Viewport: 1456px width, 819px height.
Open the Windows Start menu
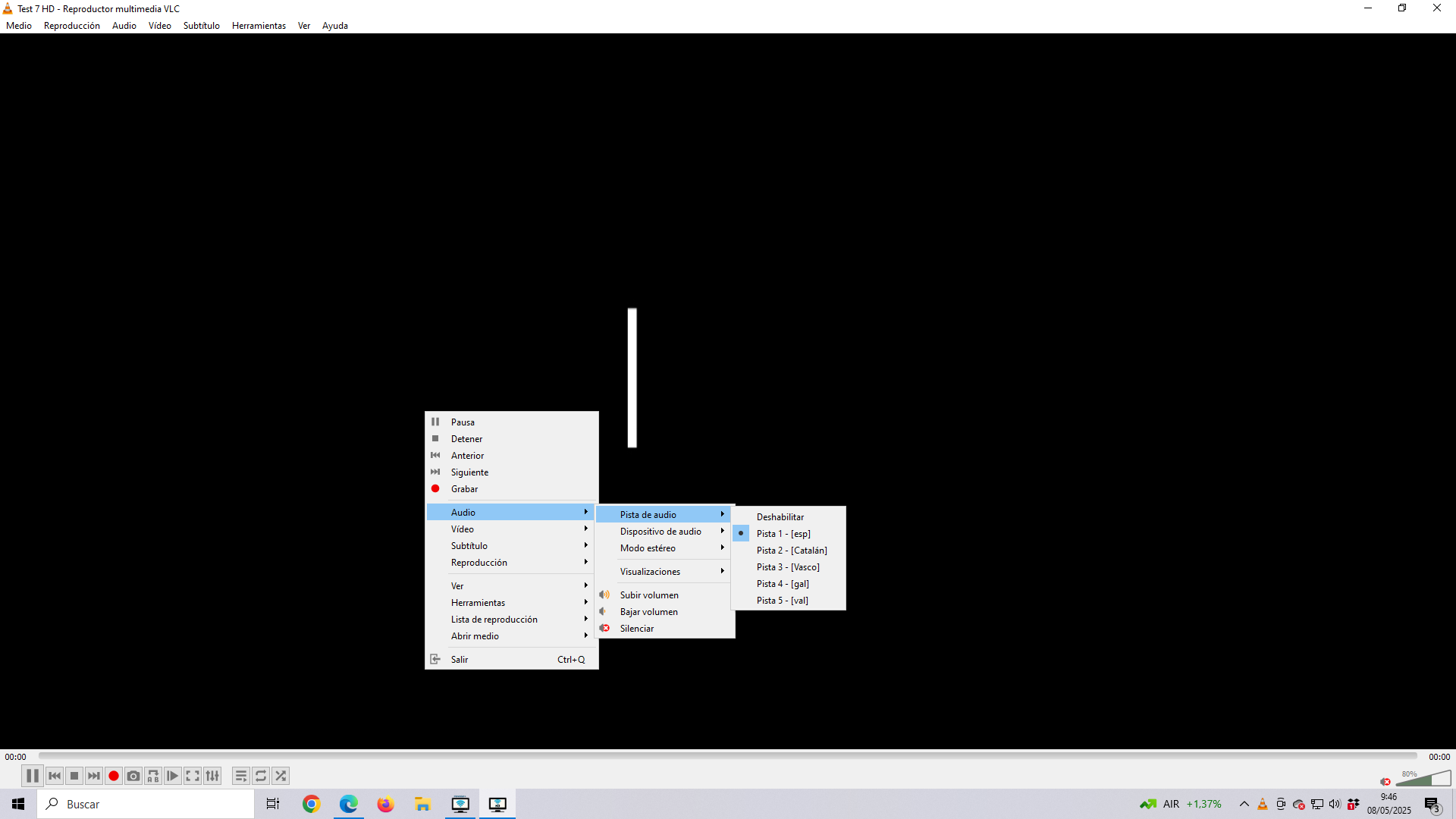18,804
